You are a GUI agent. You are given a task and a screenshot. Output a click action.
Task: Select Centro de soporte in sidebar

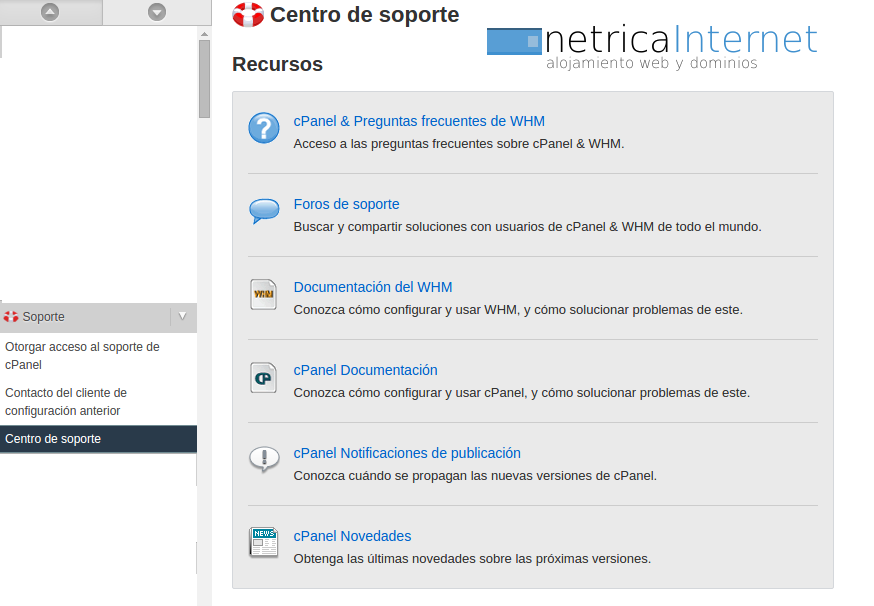tap(53, 439)
